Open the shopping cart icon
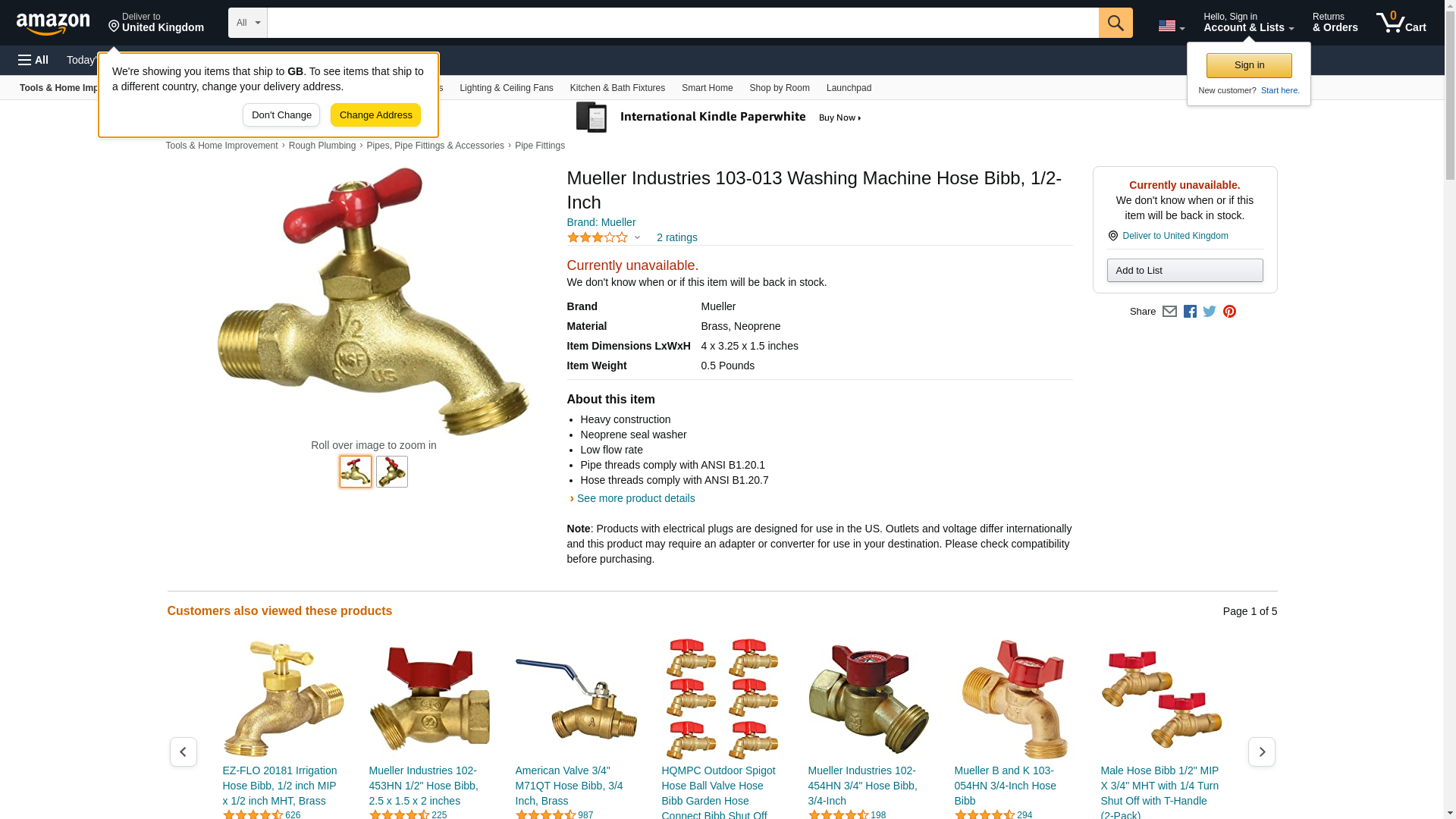The image size is (1456, 819). coord(1401,23)
